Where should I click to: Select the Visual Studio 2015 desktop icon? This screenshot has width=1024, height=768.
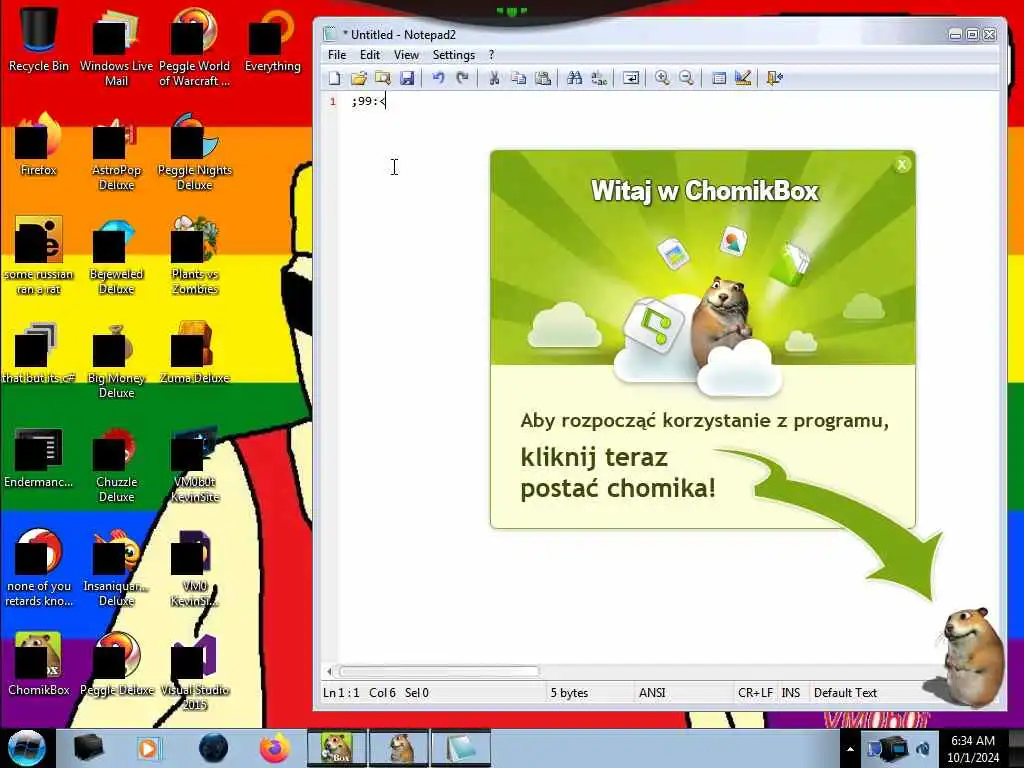point(195,671)
